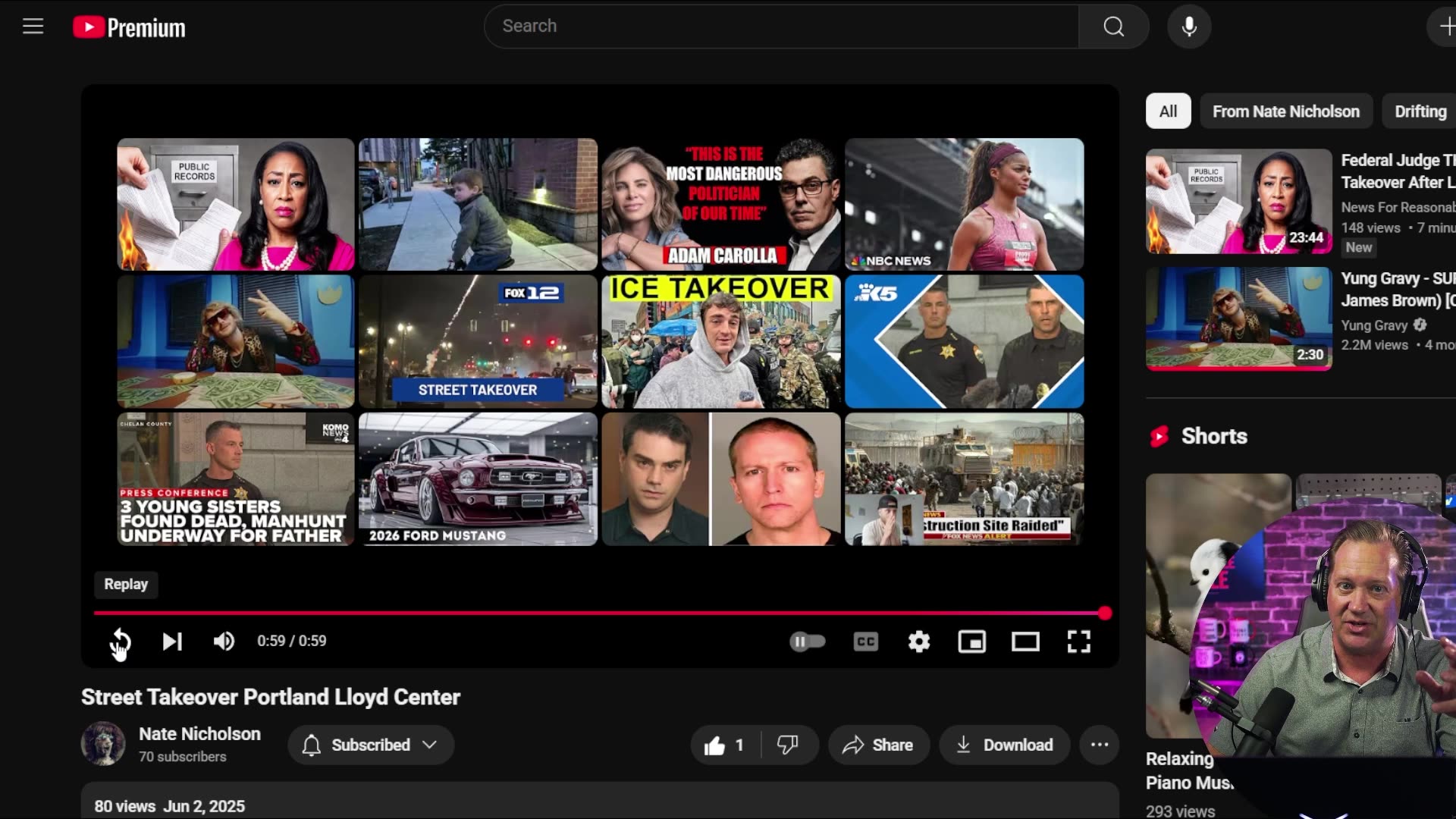Select the All filter chip

pos(1168,111)
